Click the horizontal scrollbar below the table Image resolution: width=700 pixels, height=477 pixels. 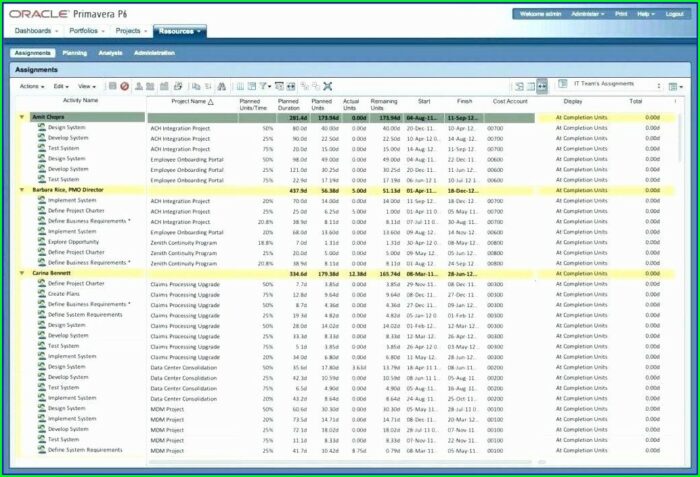(x=340, y=462)
